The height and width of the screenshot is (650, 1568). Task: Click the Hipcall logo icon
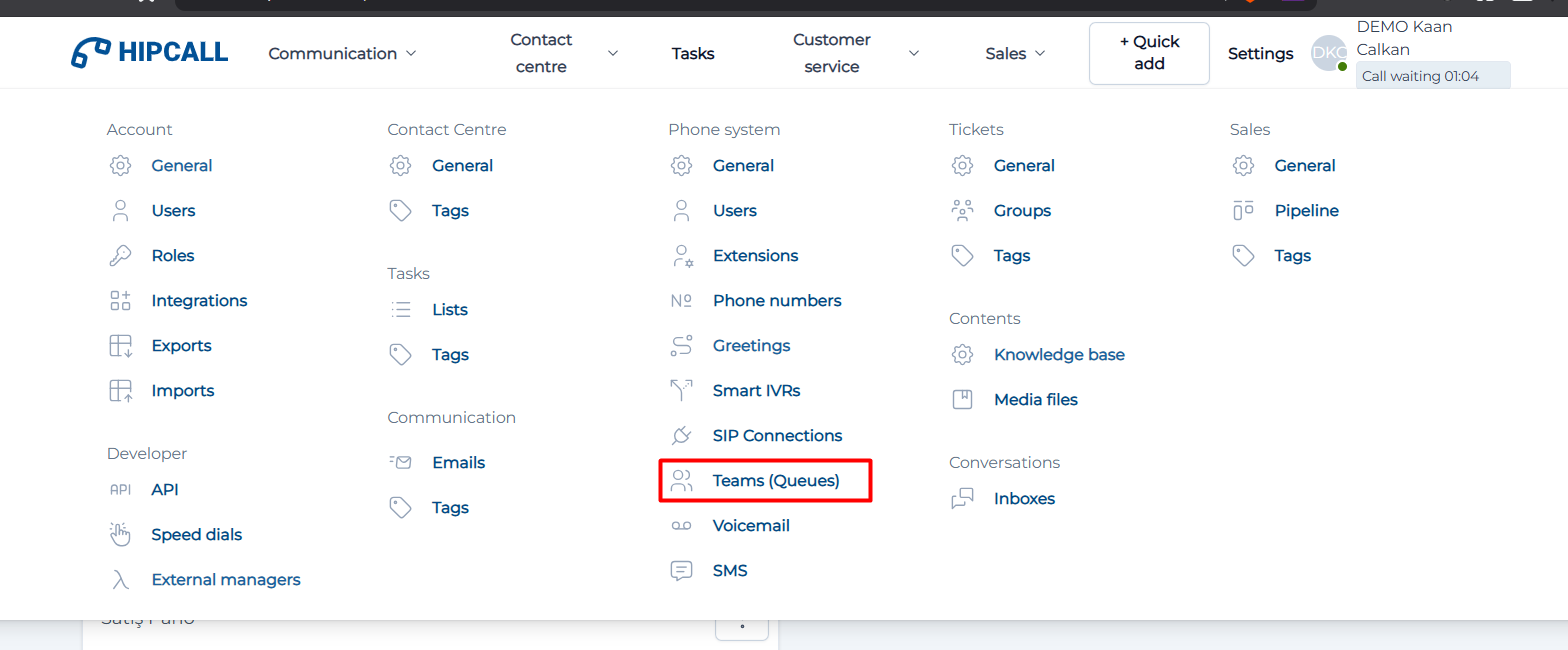(91, 53)
